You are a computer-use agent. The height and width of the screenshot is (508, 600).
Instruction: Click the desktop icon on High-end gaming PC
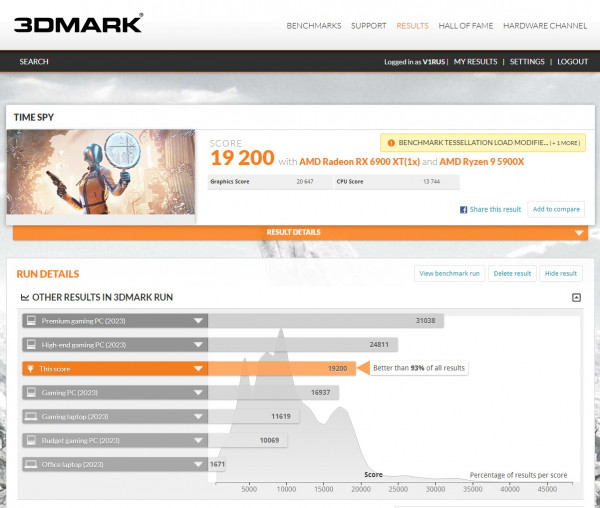[x=31, y=344]
